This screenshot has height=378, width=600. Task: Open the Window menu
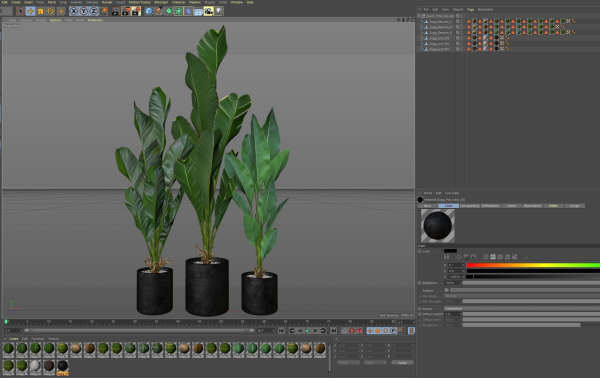tap(237, 2)
